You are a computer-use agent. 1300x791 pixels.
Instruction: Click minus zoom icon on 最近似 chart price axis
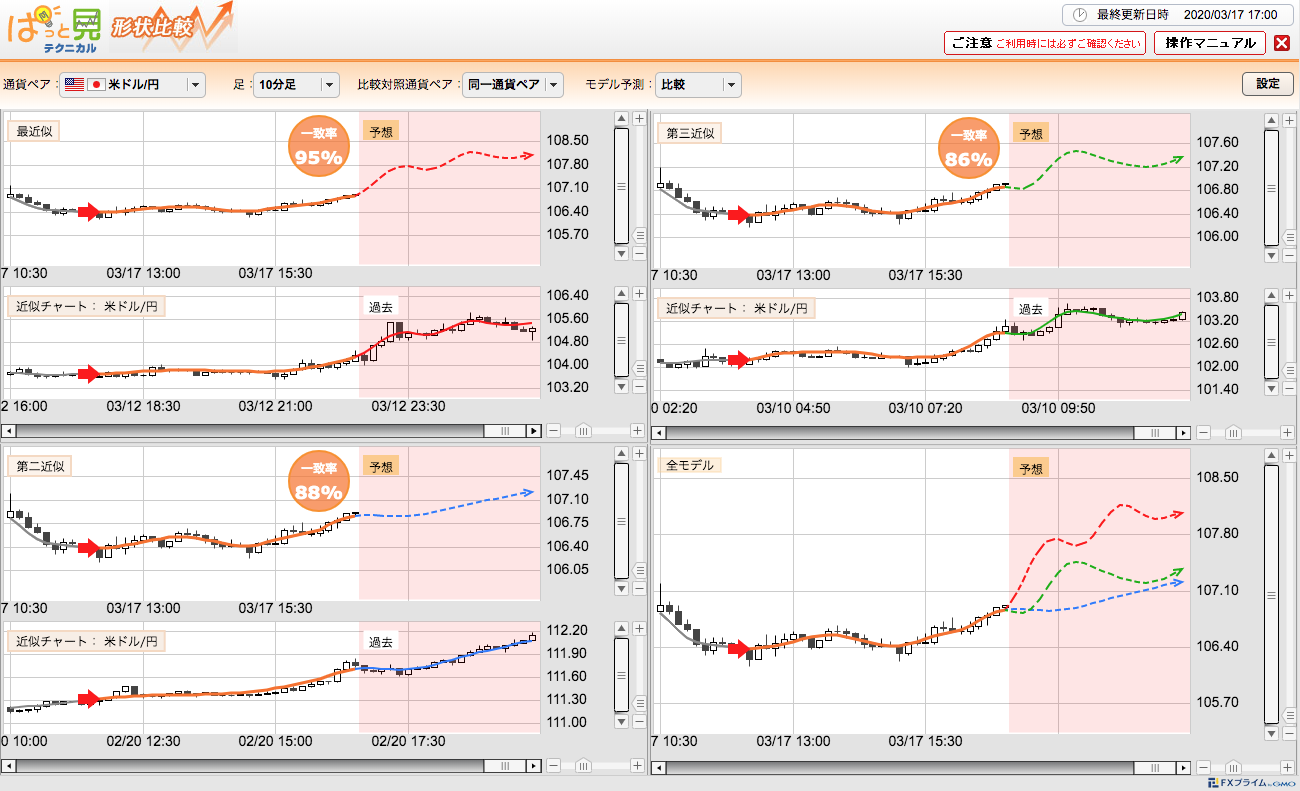(x=639, y=253)
